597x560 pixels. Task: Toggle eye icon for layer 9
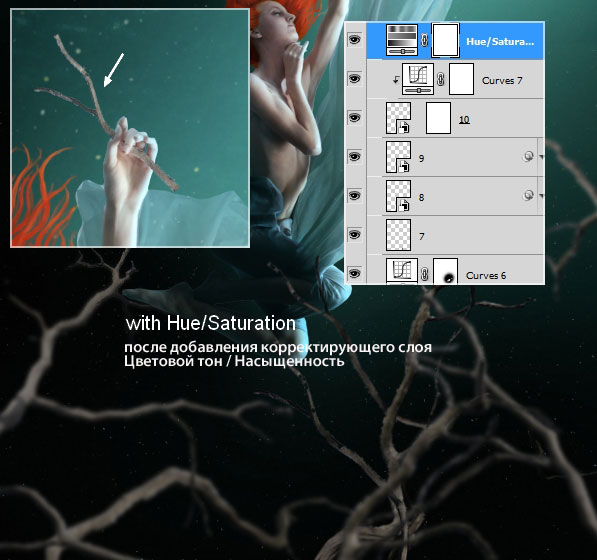tap(354, 156)
